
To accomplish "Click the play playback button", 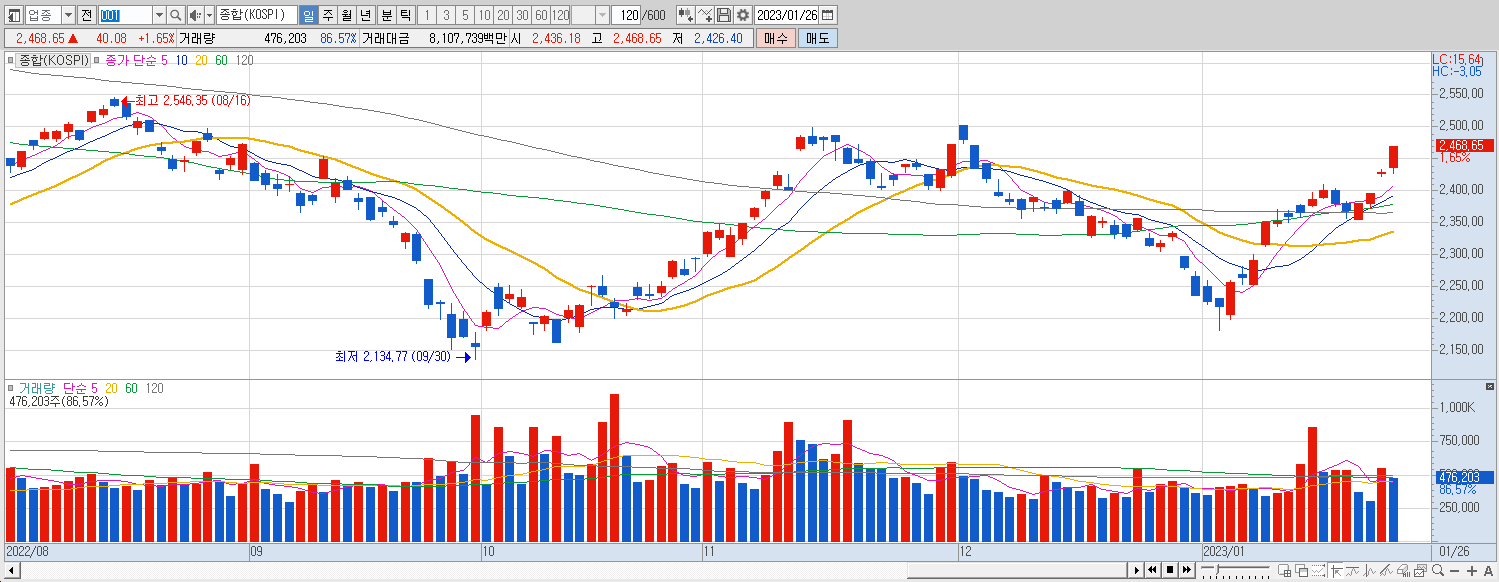I will tap(1137, 570).
